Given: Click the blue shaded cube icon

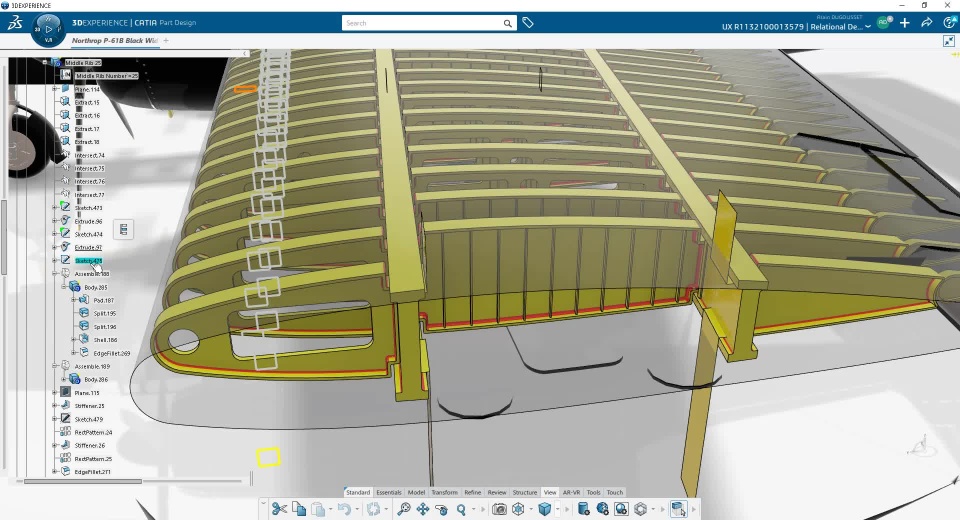Looking at the screenshot, I should [x=544, y=509].
